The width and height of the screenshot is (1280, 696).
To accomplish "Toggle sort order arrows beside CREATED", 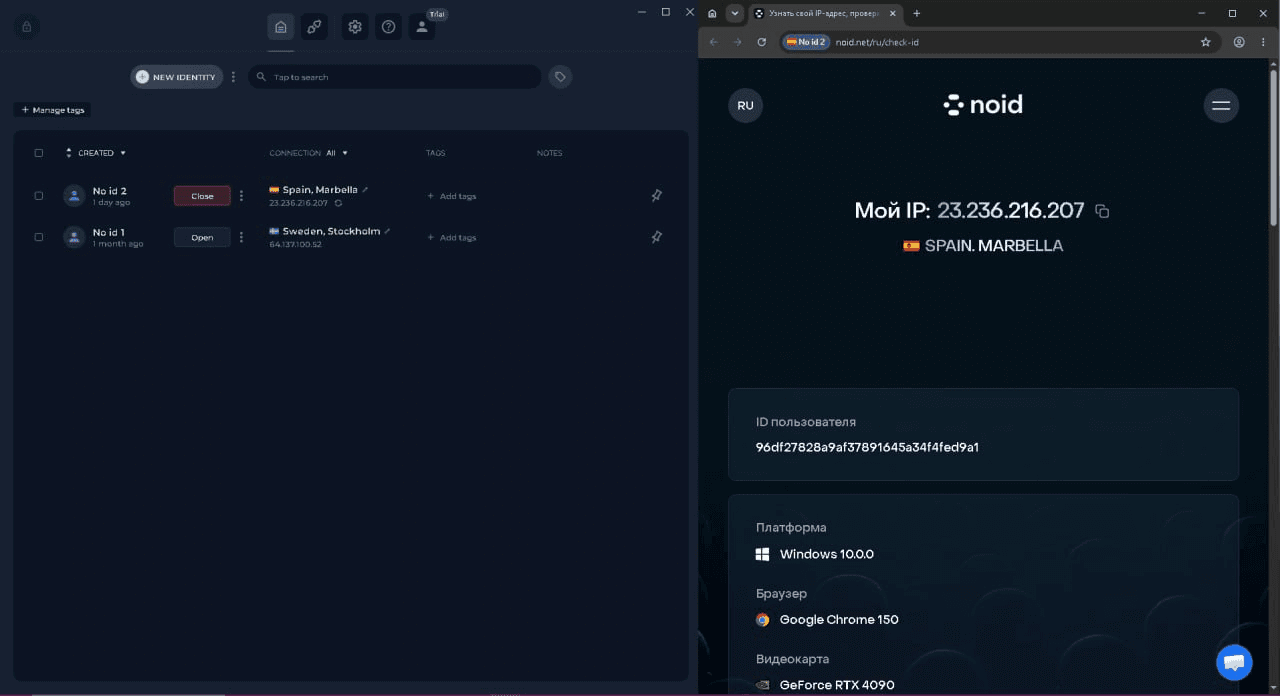I will click(69, 153).
